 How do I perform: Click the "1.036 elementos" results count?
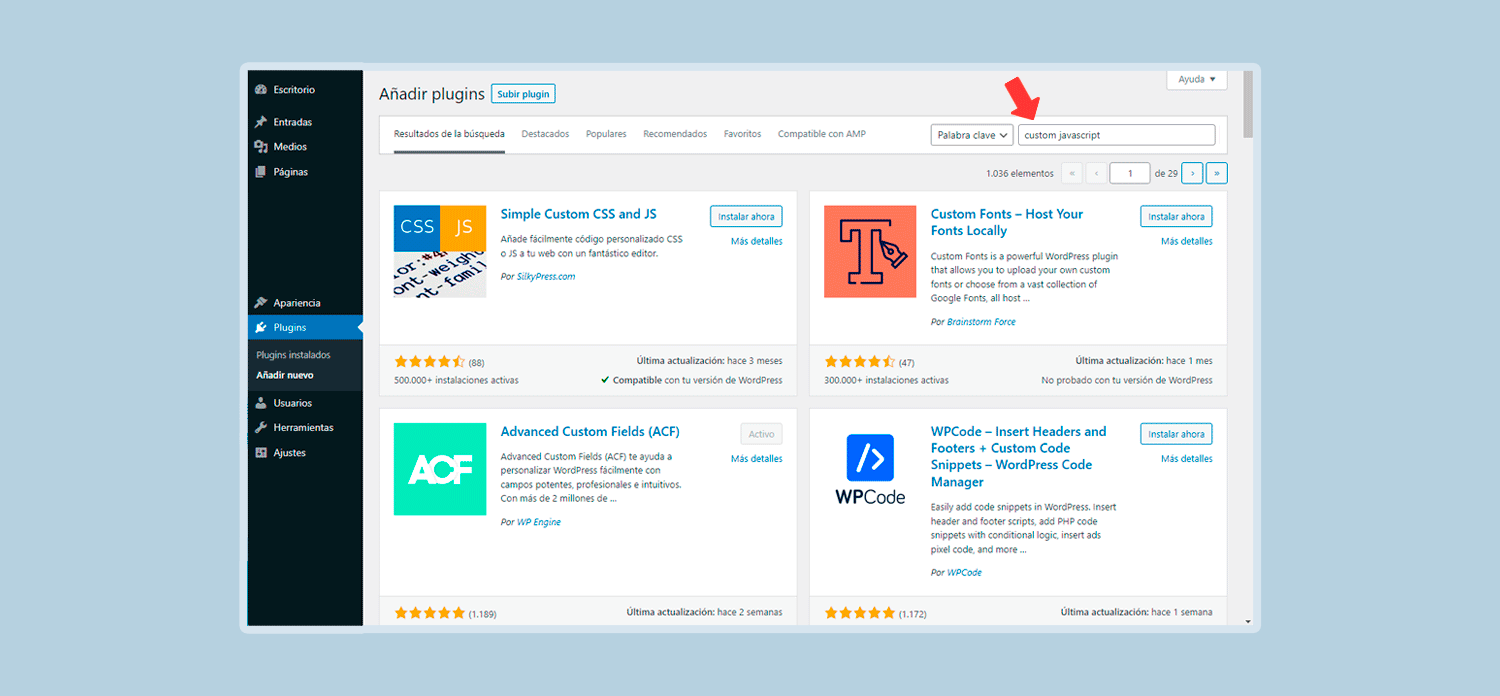pyautogui.click(x=1020, y=174)
